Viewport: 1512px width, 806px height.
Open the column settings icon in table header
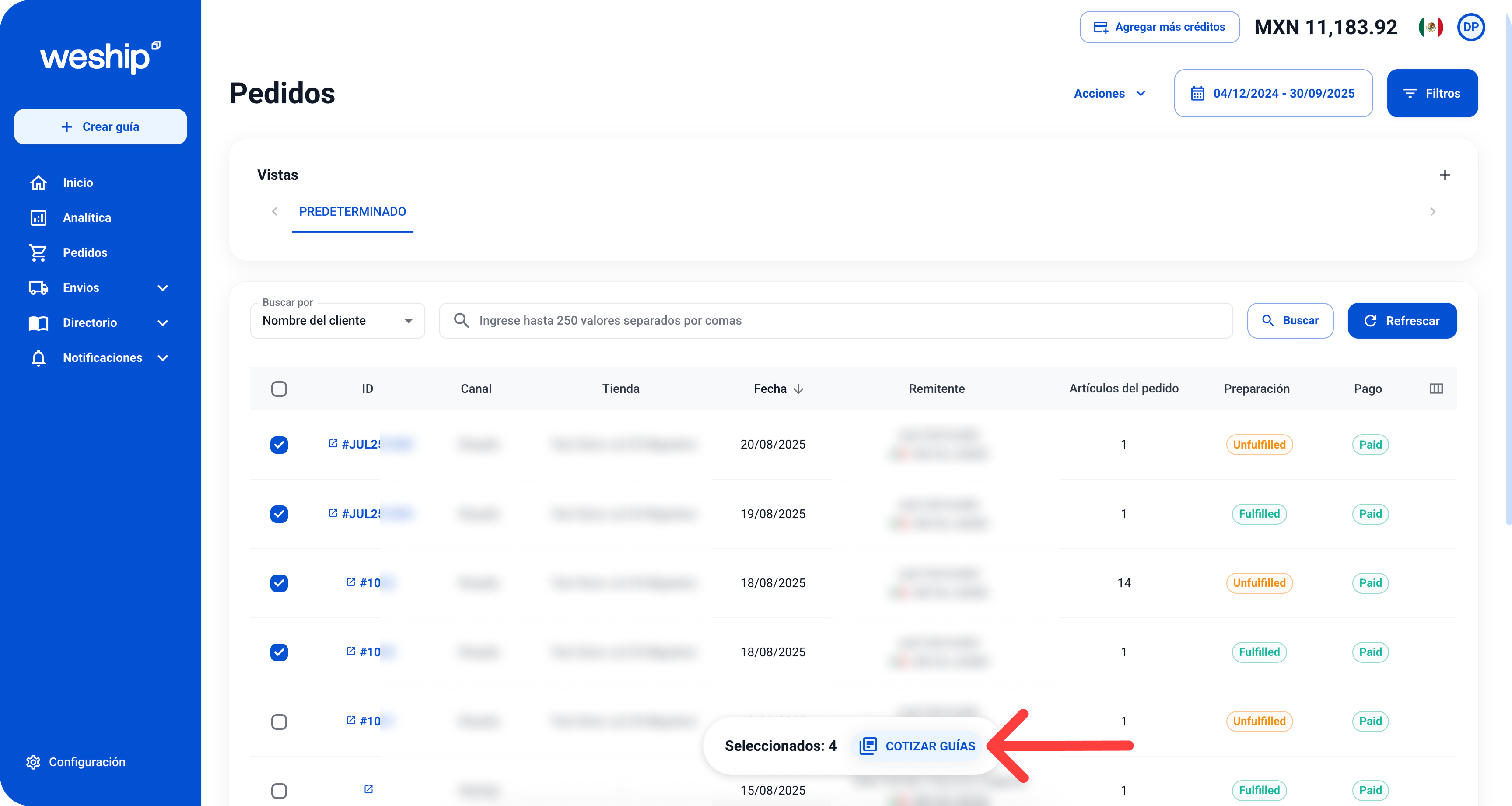[x=1436, y=389]
